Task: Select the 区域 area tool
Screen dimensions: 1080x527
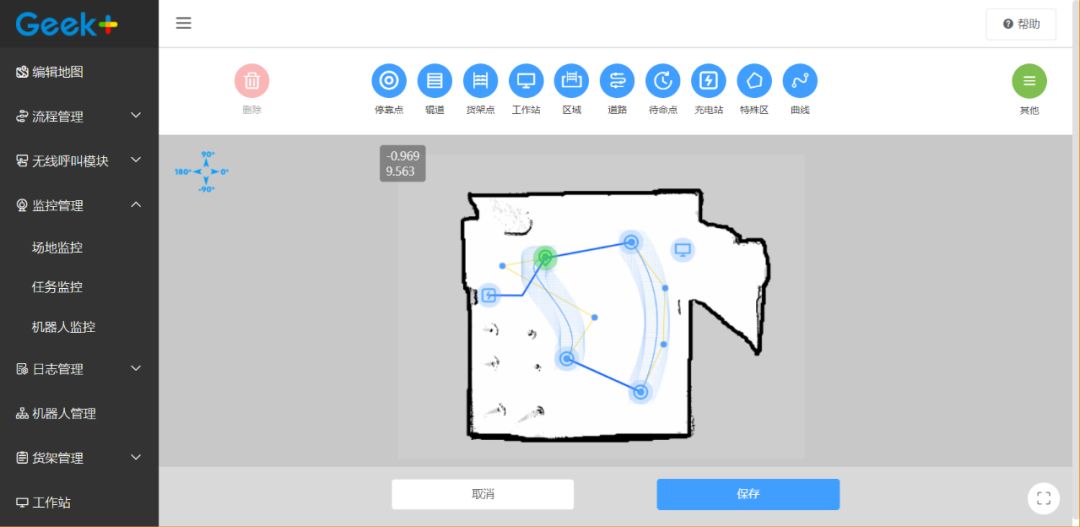Action: point(571,81)
